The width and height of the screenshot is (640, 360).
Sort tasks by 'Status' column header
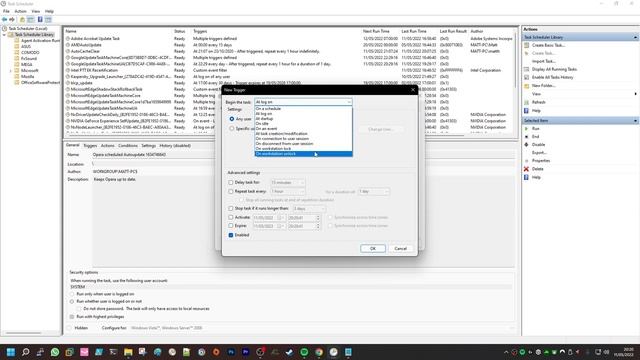(x=179, y=31)
